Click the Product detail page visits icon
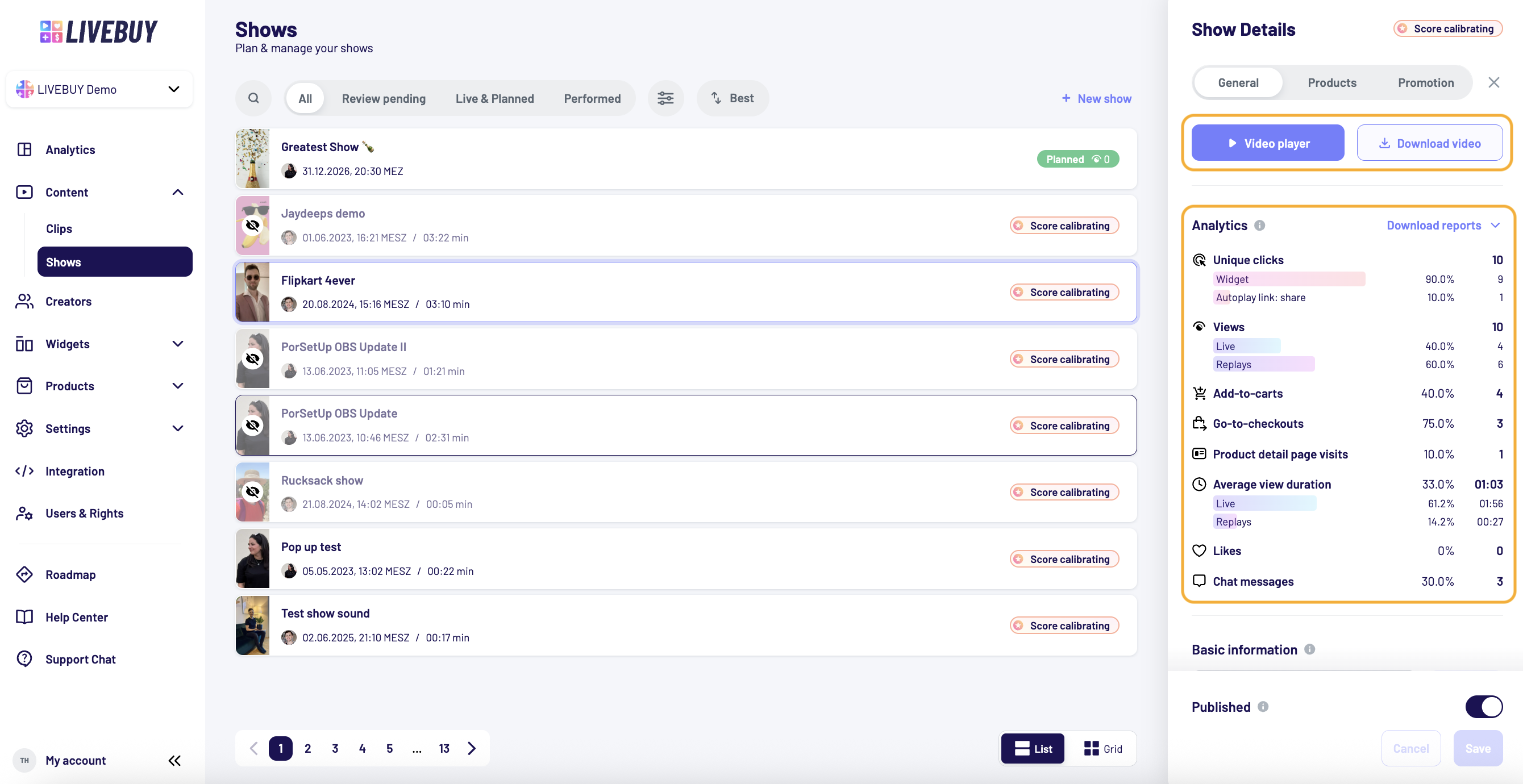The height and width of the screenshot is (784, 1523). pos(1199,454)
